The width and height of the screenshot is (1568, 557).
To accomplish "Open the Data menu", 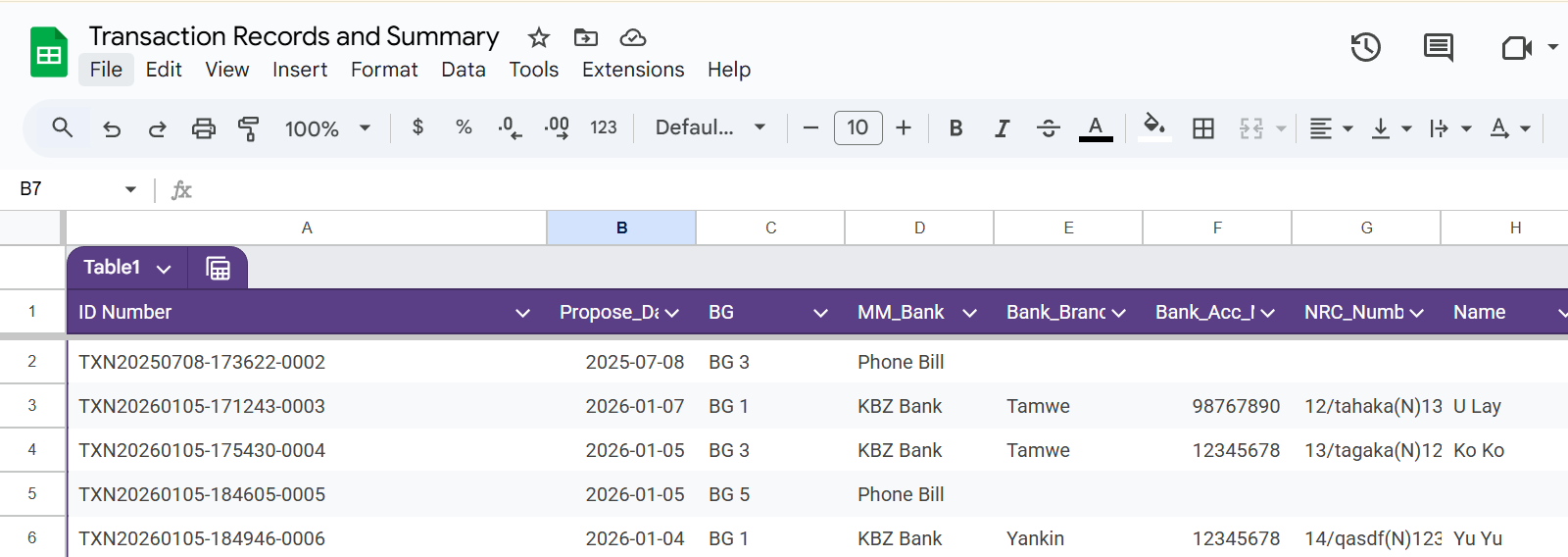I will 464,70.
